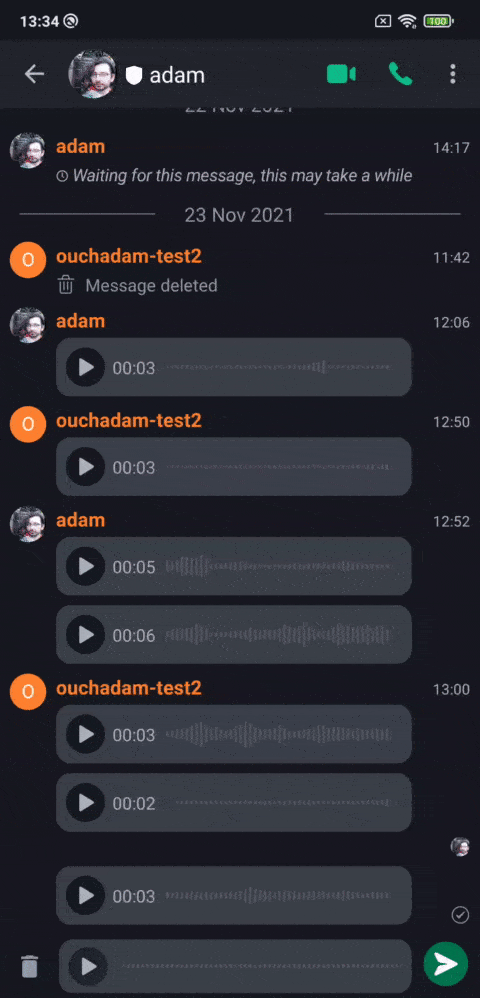
Task: Open adam's profile picture in the header
Action: (93, 74)
